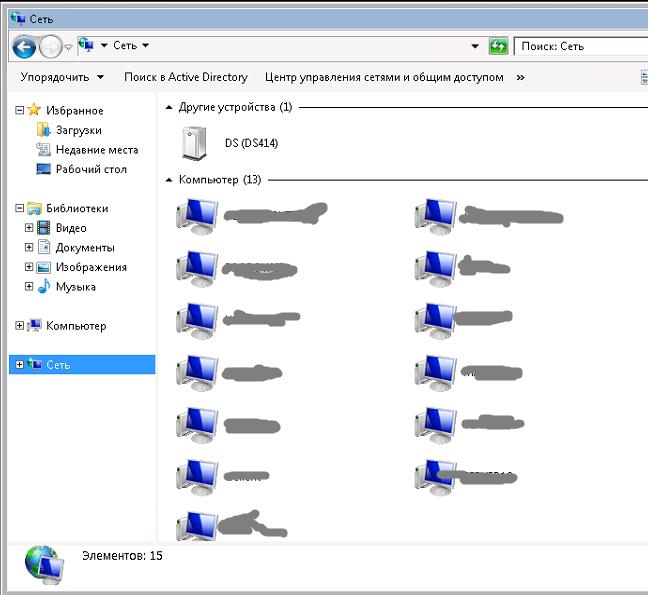The width and height of the screenshot is (648, 595).
Task: Select Сеть in the navigation tree
Action: pyautogui.click(x=57, y=365)
